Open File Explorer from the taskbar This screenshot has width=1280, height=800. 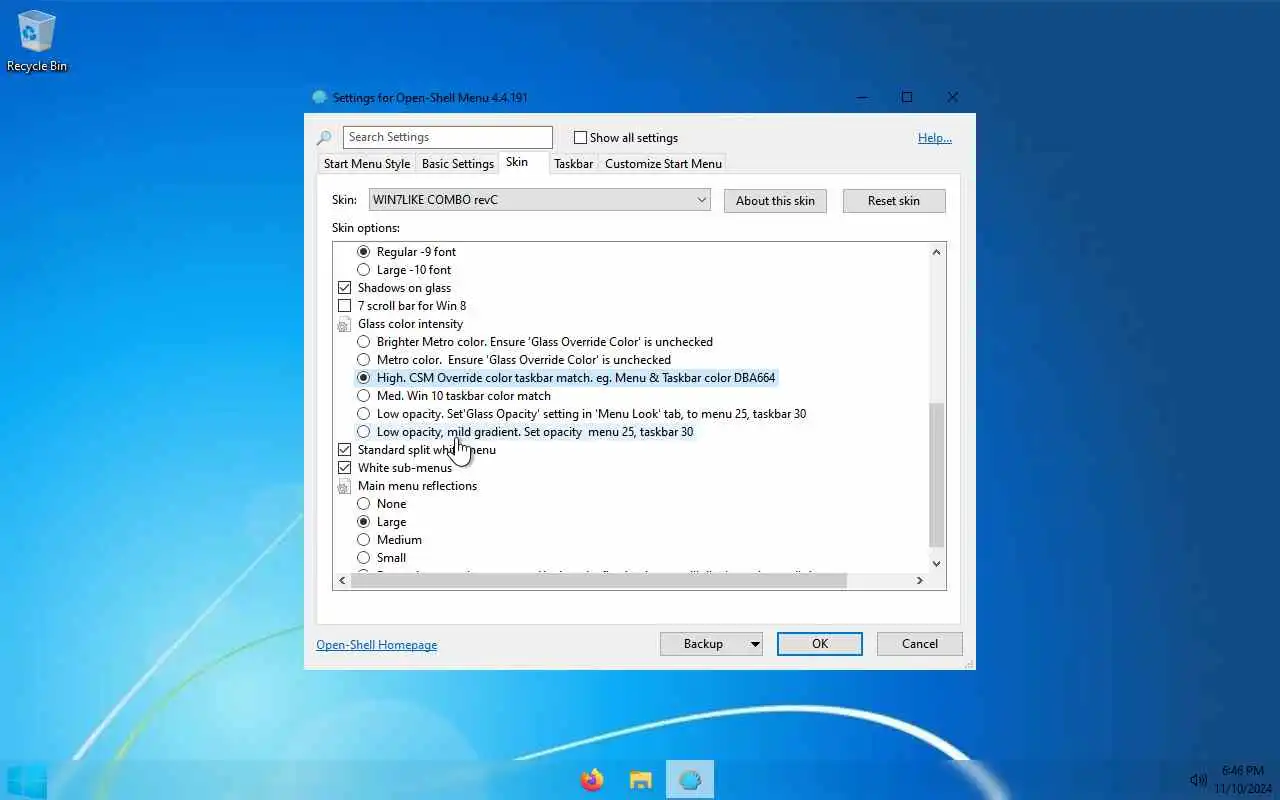pos(641,780)
